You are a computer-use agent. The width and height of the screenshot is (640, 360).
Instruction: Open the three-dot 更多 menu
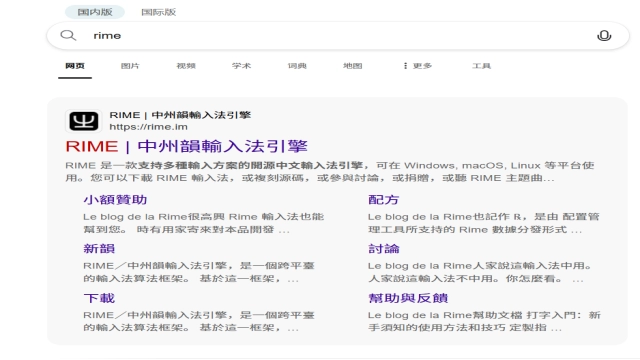417,66
